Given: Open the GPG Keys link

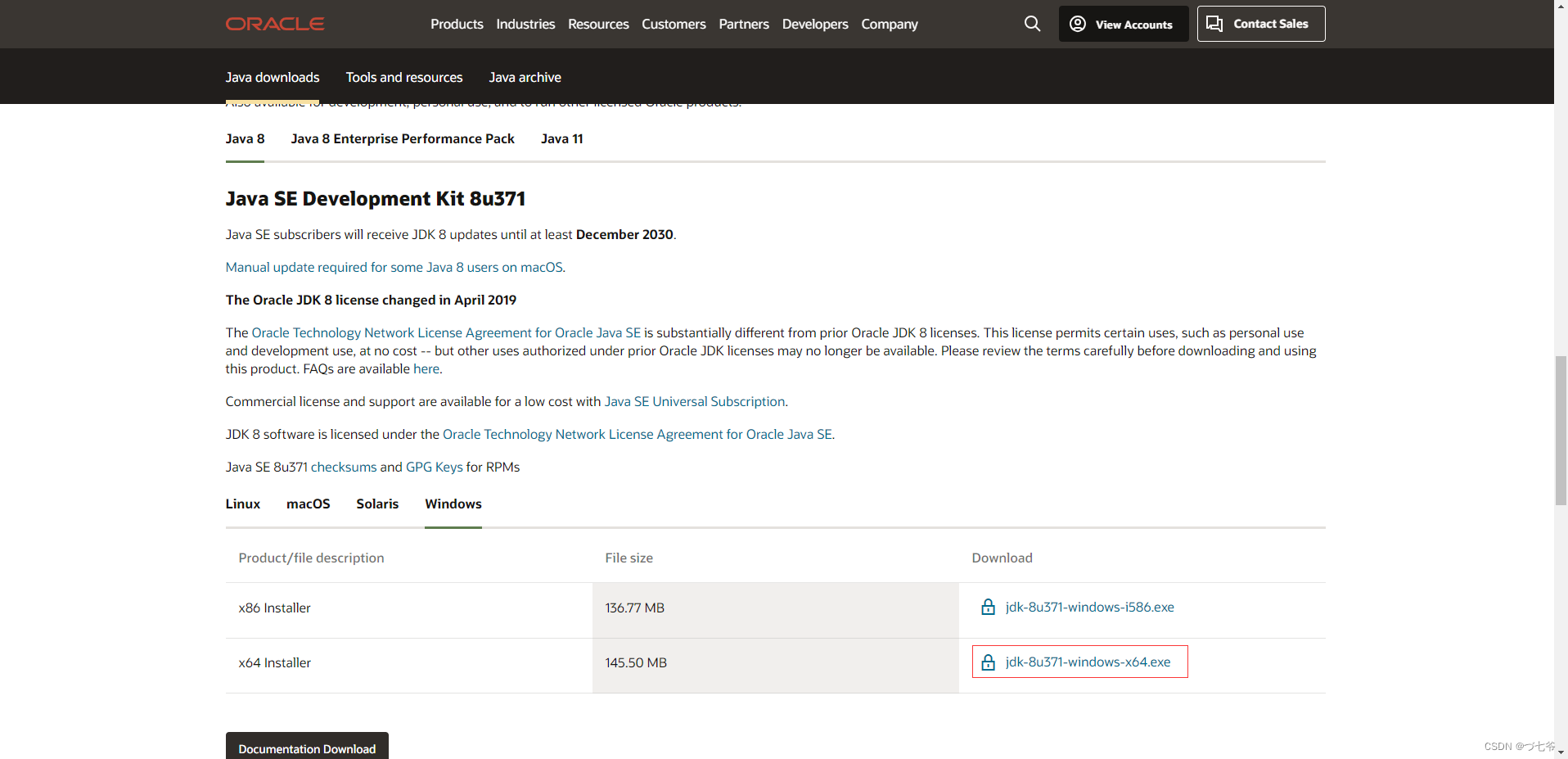Looking at the screenshot, I should pyautogui.click(x=435, y=467).
